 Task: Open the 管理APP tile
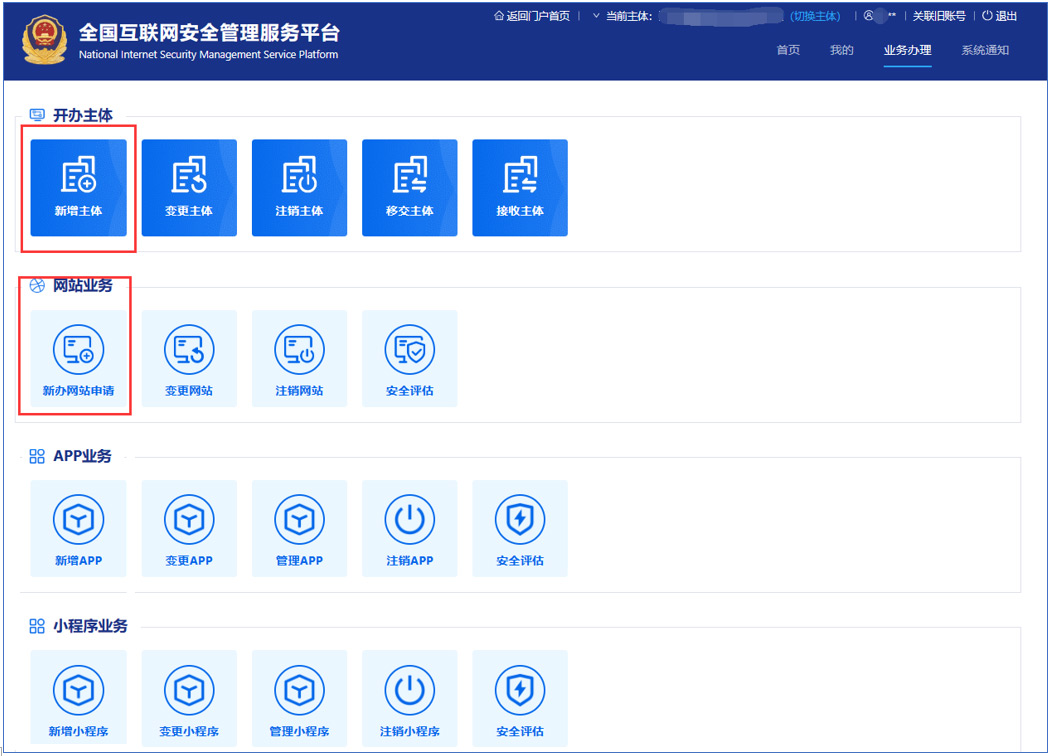click(299, 528)
